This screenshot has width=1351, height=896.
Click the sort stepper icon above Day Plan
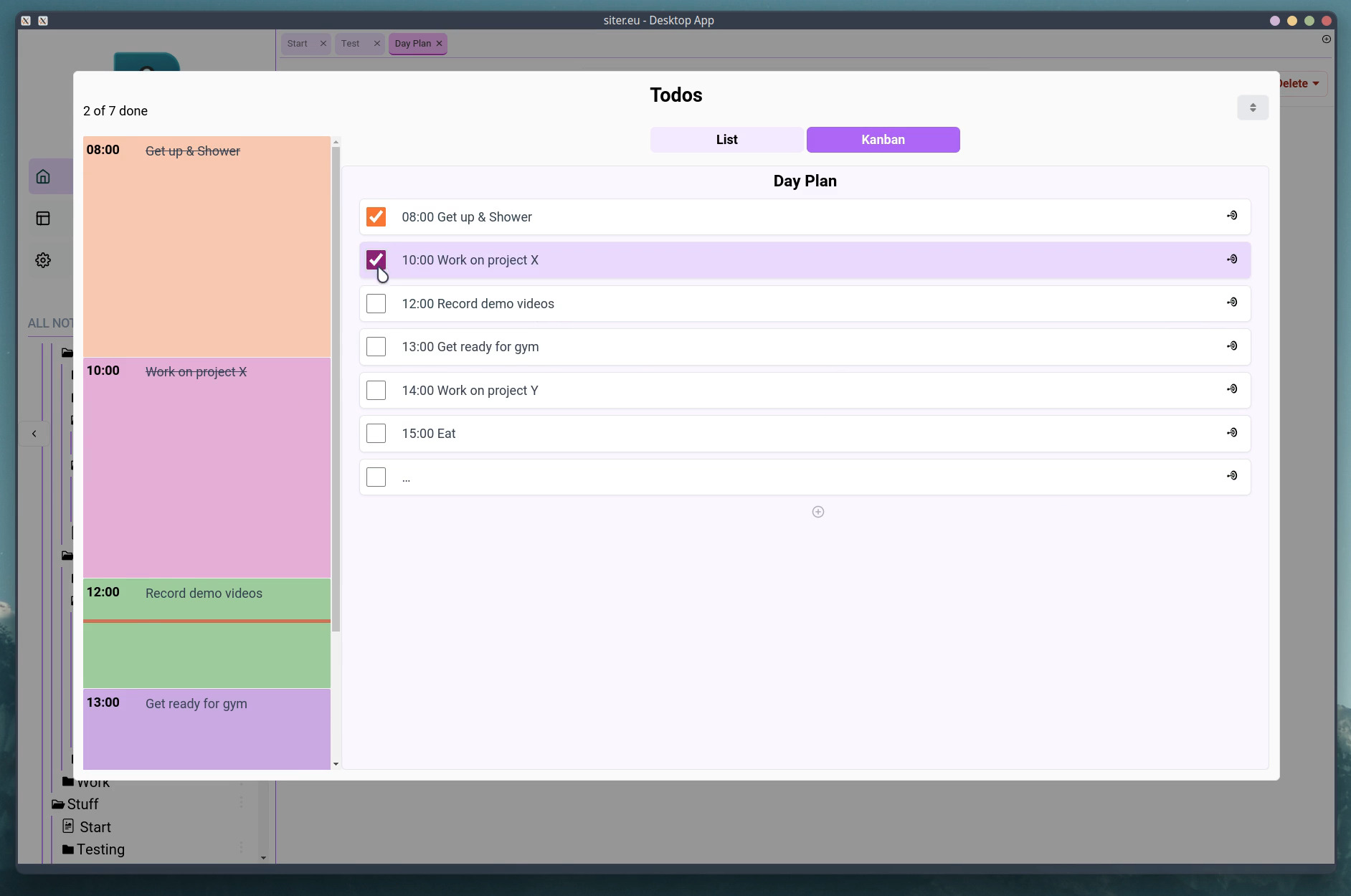click(x=1252, y=107)
